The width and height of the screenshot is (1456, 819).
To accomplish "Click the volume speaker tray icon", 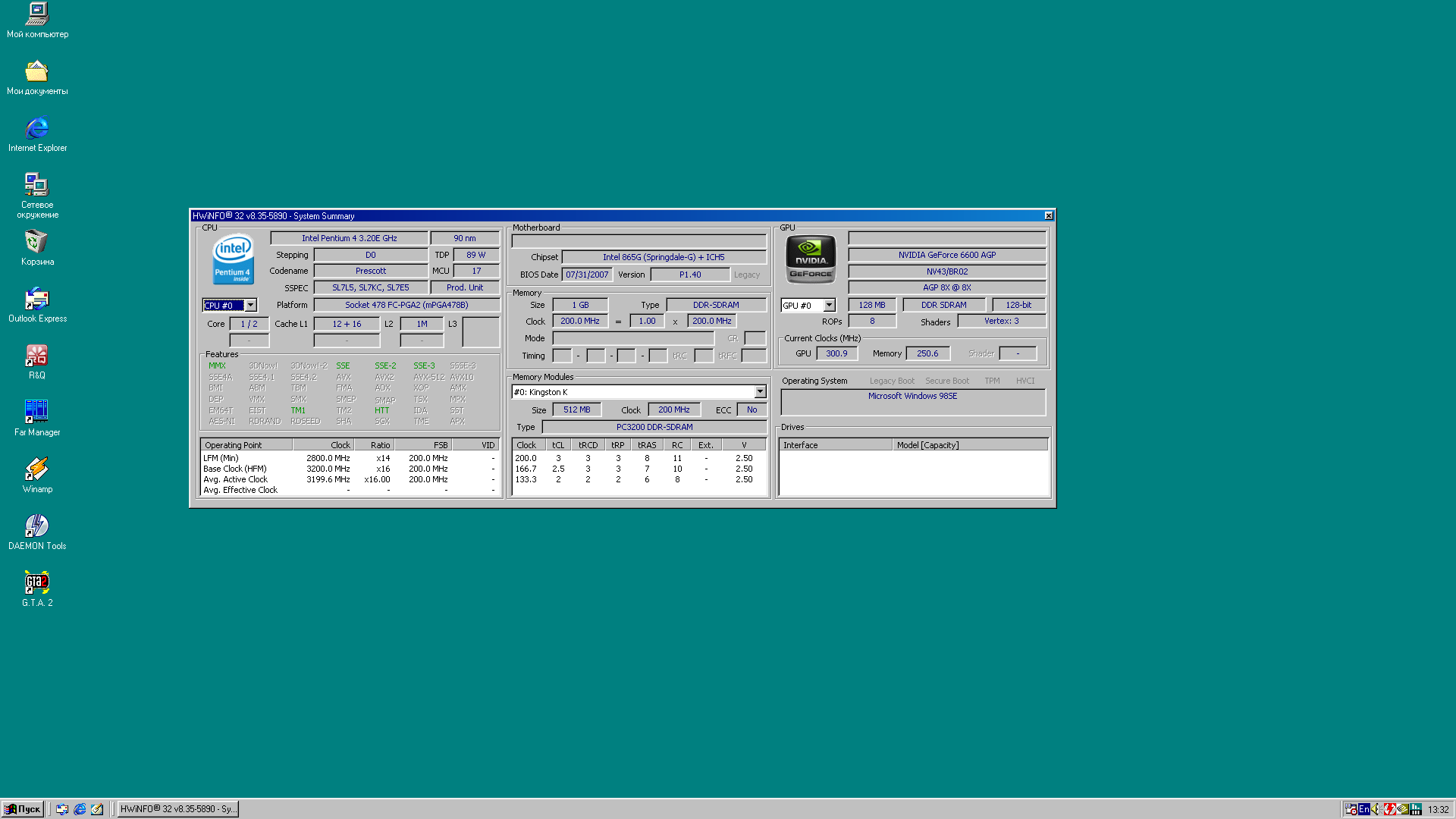I will [x=1375, y=809].
